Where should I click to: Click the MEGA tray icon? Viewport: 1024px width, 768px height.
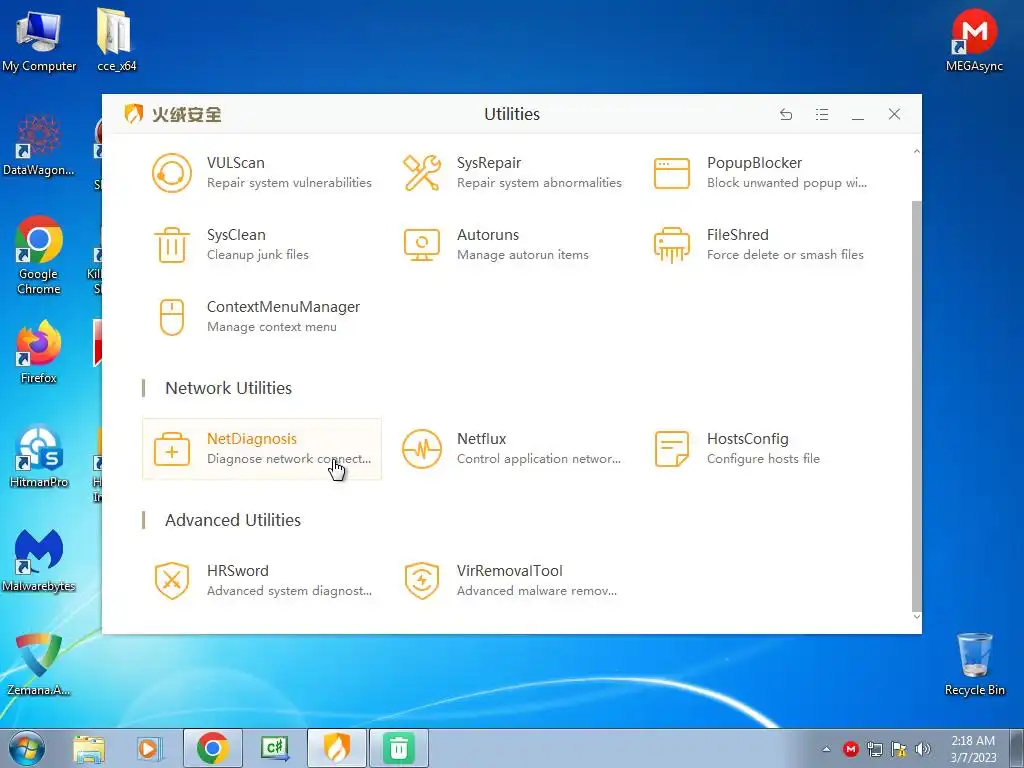point(850,749)
